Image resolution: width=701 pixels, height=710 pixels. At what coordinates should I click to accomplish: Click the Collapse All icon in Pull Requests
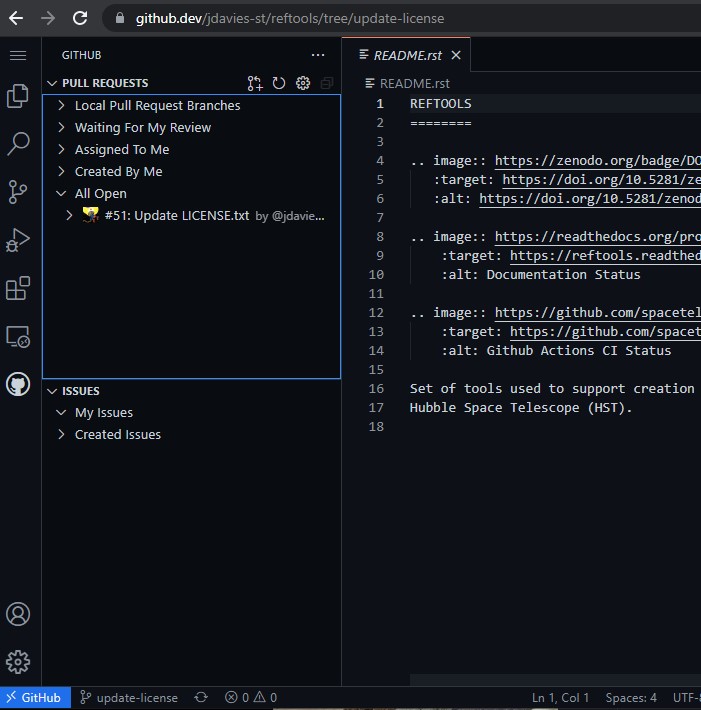click(x=327, y=83)
